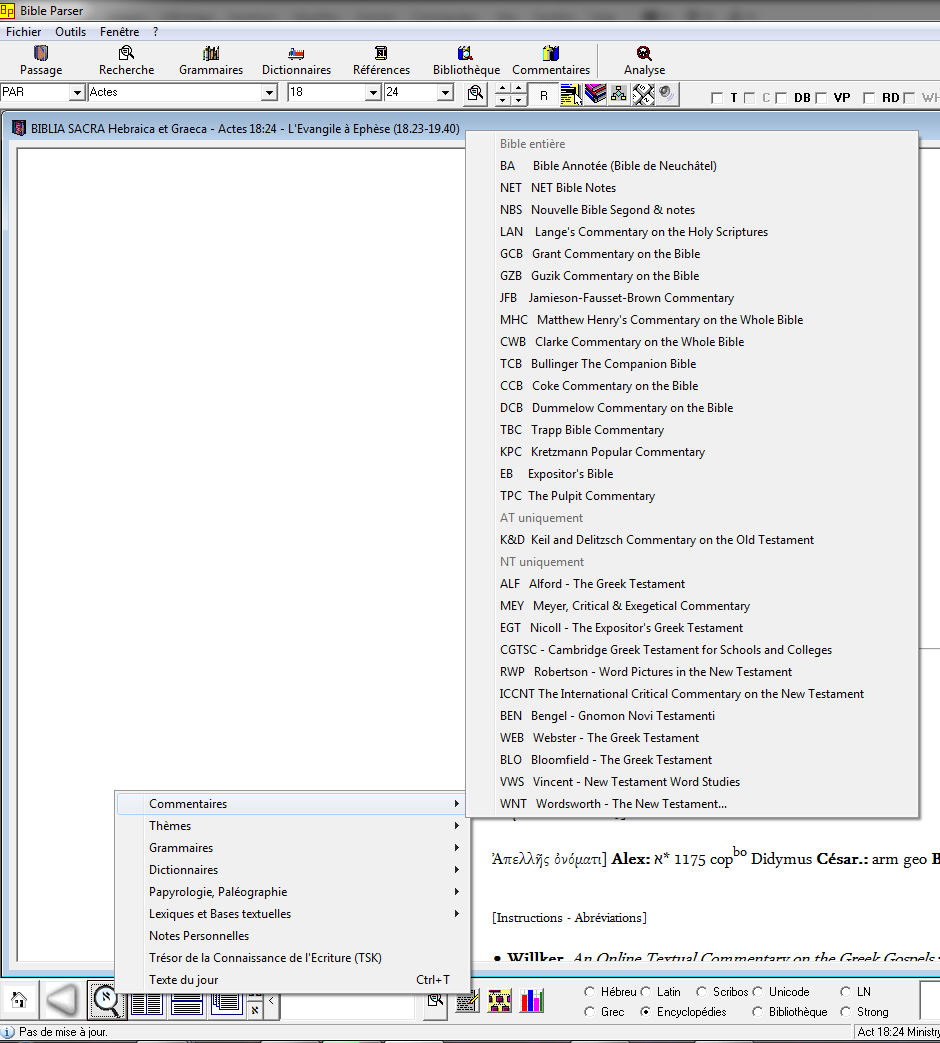Screen dimensions: 940x1043
Task: Choose Texte du jour from the context menu
Action: tap(291, 979)
